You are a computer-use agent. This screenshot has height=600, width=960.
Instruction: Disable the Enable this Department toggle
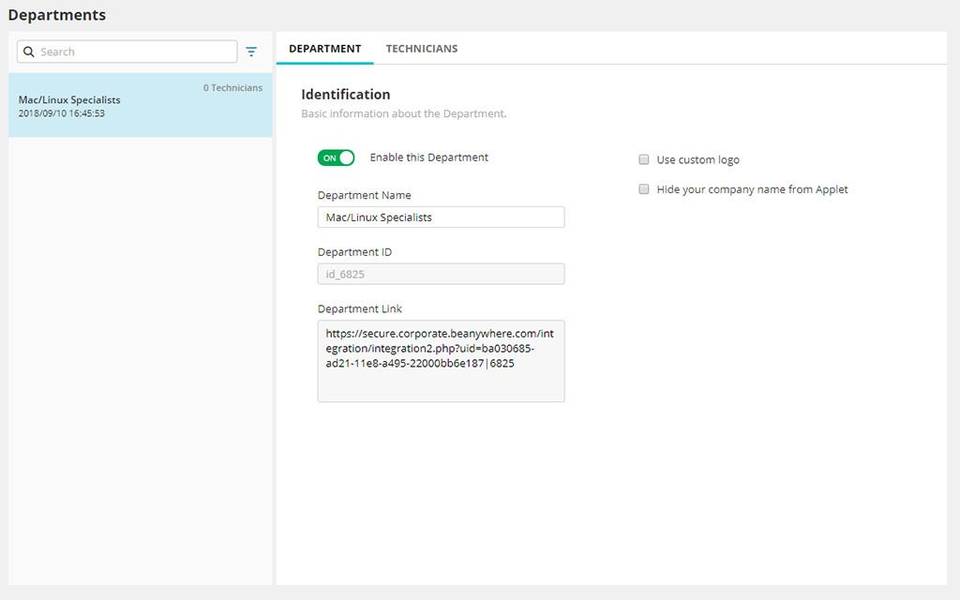click(335, 157)
